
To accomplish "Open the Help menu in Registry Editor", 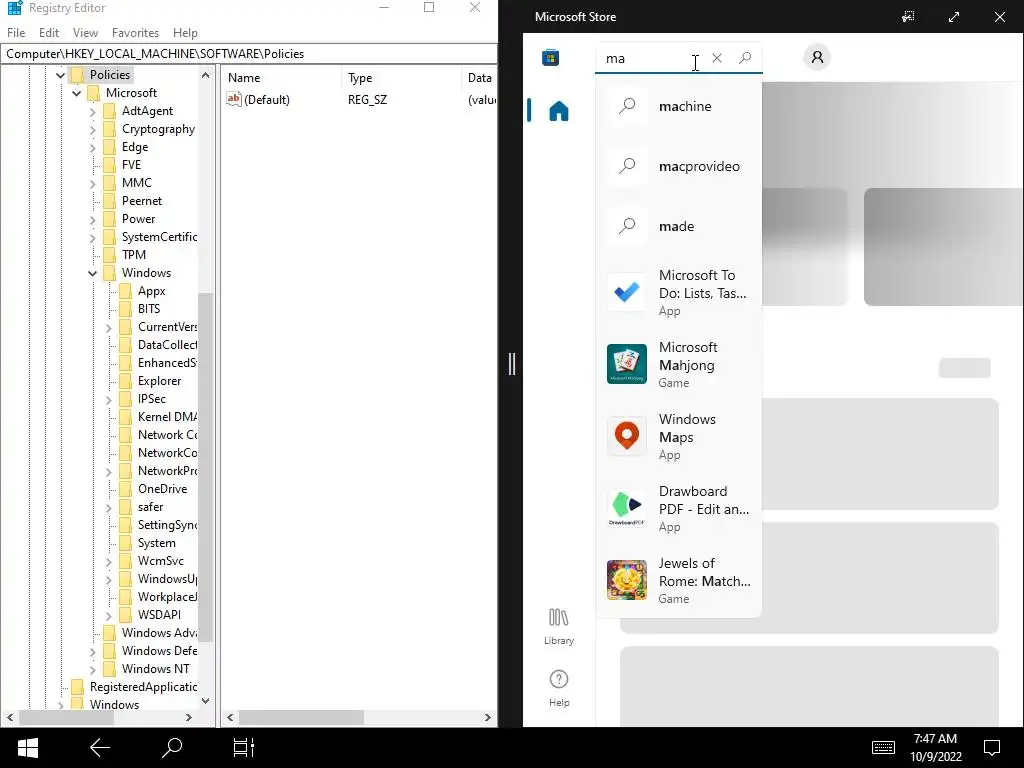I will coord(185,33).
